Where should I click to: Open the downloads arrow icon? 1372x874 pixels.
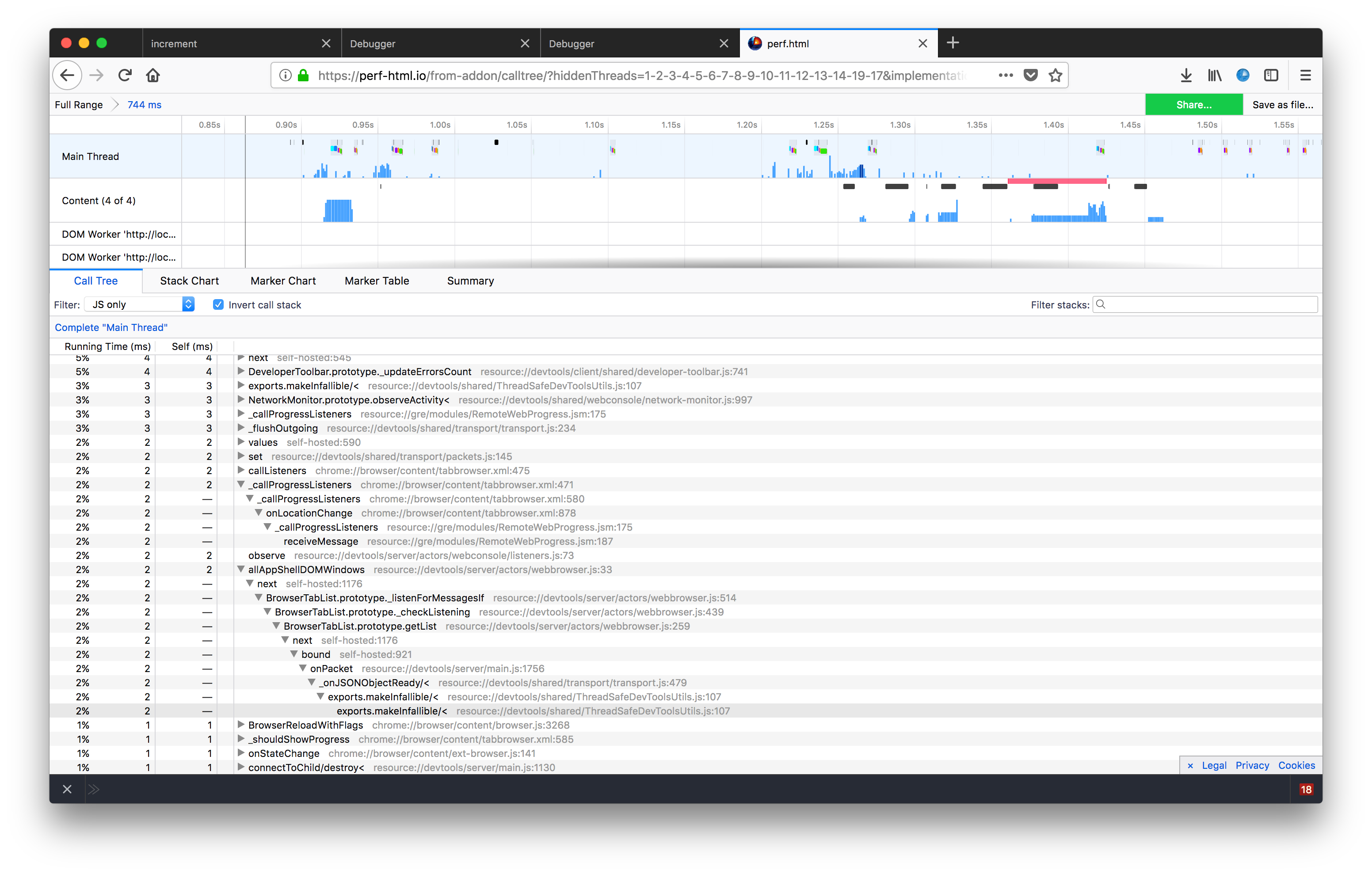(1186, 75)
